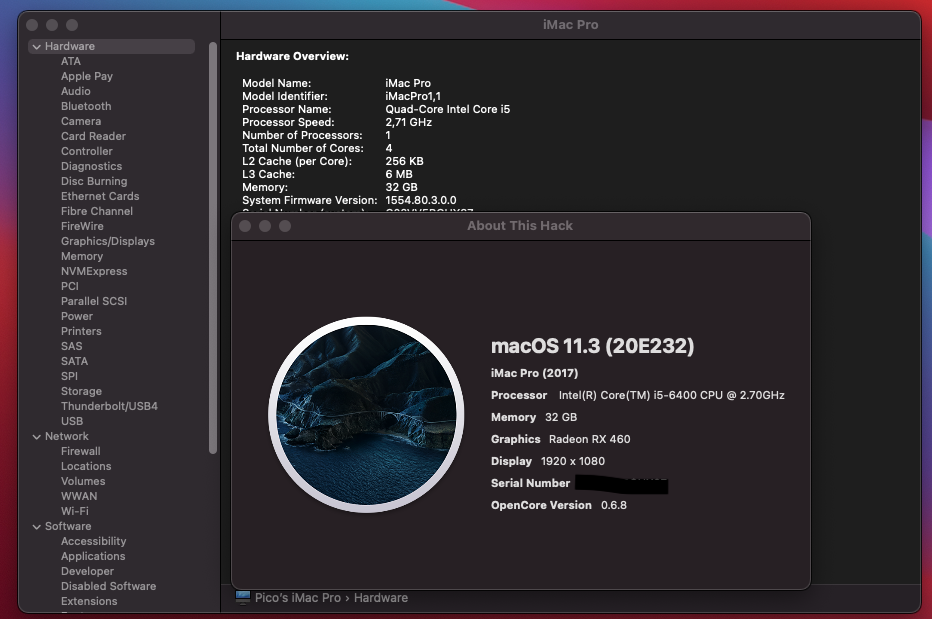The height and width of the screenshot is (619, 932).
Task: Open the Diagnostics entry
Action: (91, 166)
